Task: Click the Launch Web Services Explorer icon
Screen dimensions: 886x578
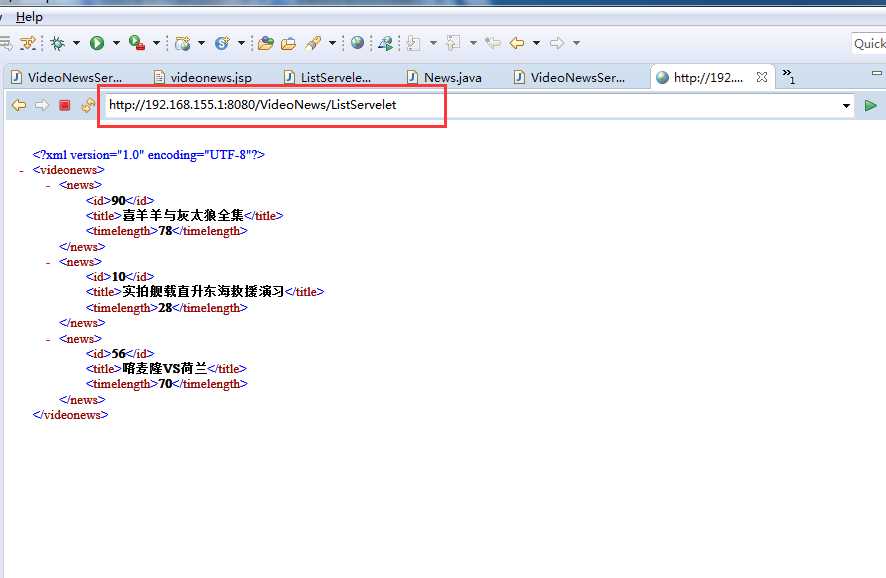Action: tap(386, 43)
